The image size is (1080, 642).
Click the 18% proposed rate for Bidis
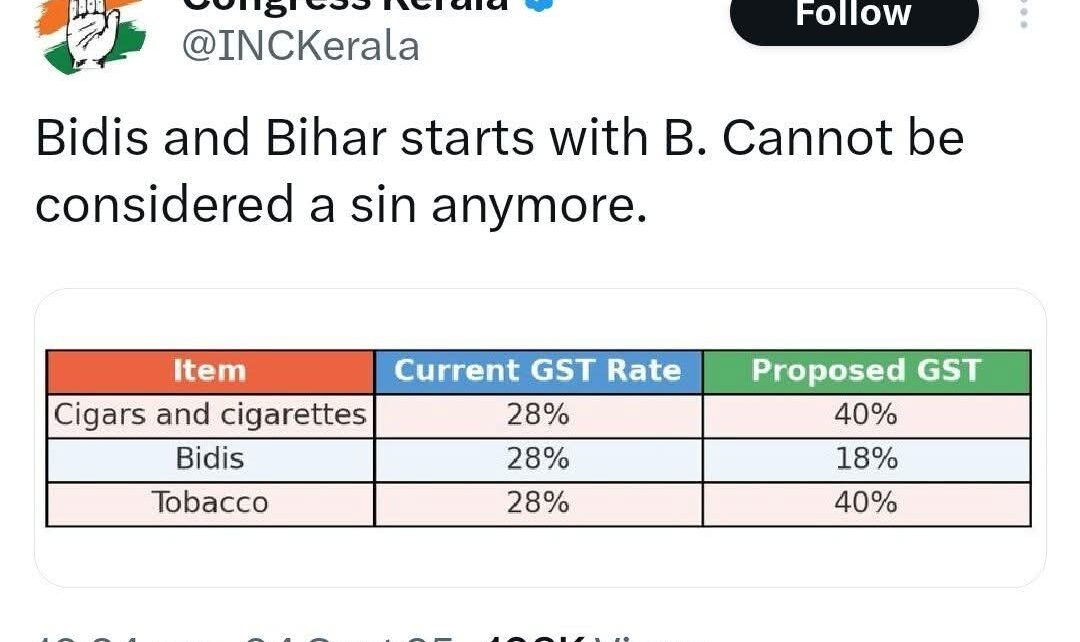tap(866, 459)
